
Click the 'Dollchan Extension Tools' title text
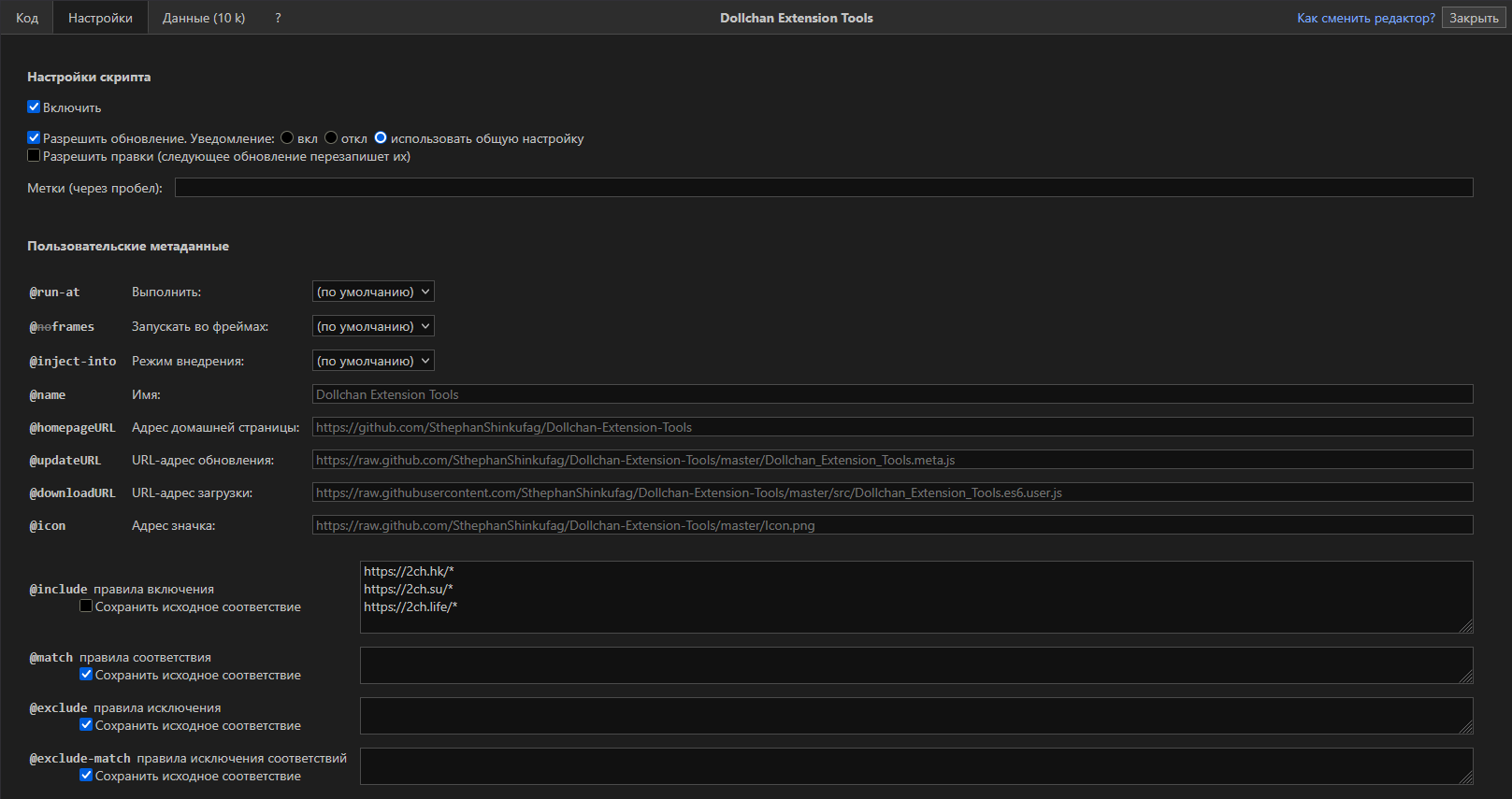pyautogui.click(x=797, y=18)
